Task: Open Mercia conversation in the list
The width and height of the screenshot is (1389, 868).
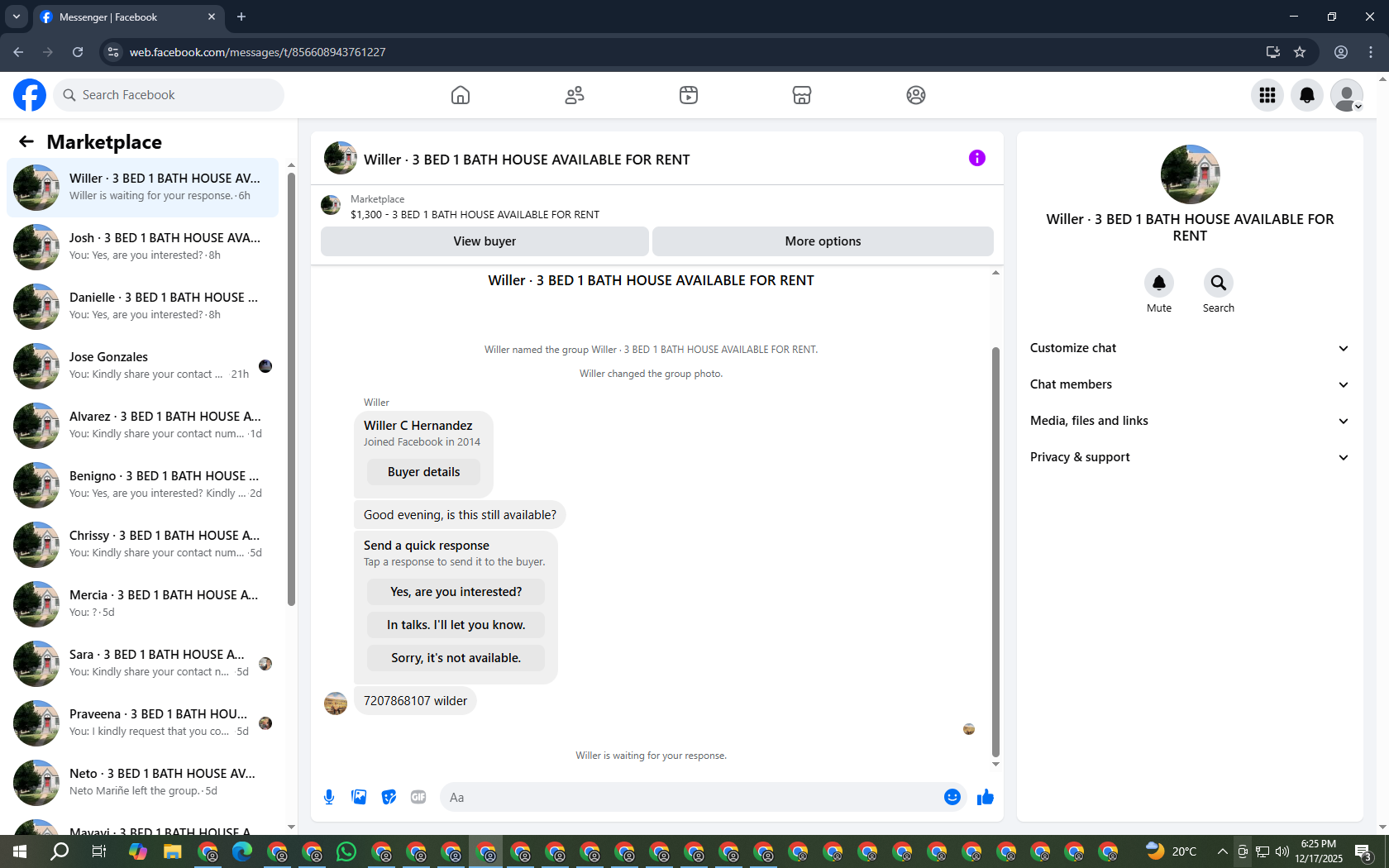Action: click(x=142, y=604)
